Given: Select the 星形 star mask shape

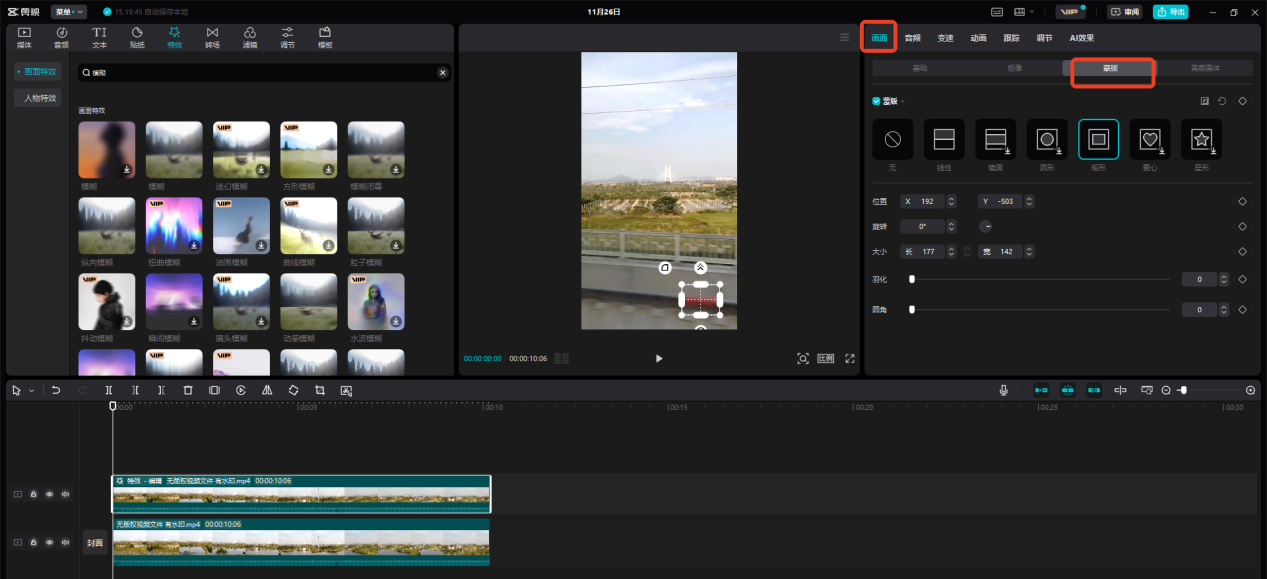Looking at the screenshot, I should 1201,139.
